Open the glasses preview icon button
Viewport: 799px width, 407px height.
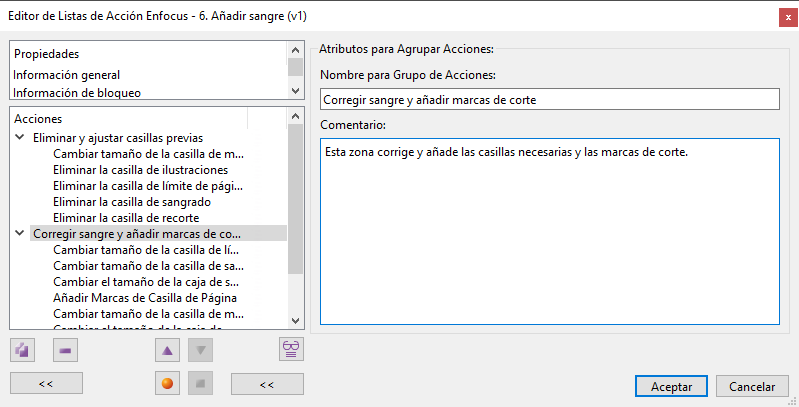click(291, 349)
